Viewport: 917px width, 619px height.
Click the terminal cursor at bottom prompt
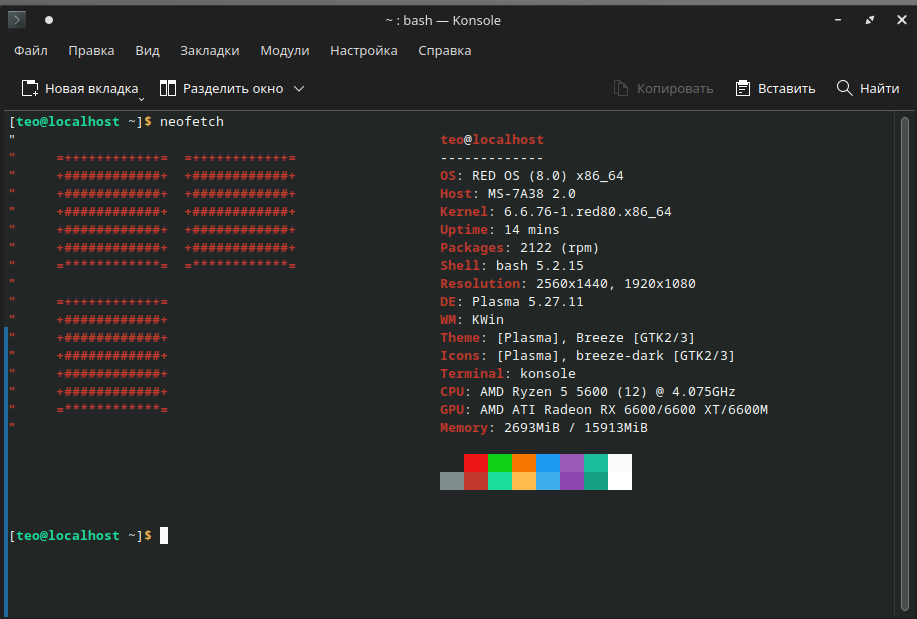pyautogui.click(x=164, y=535)
